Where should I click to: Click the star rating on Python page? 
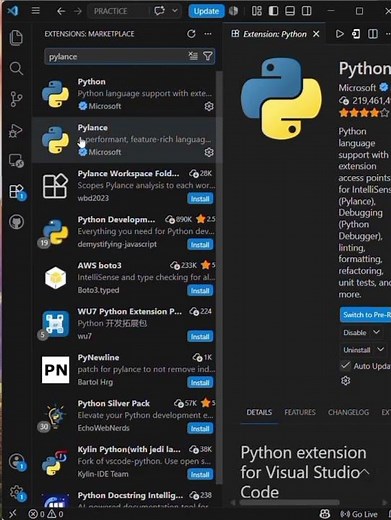(364, 113)
